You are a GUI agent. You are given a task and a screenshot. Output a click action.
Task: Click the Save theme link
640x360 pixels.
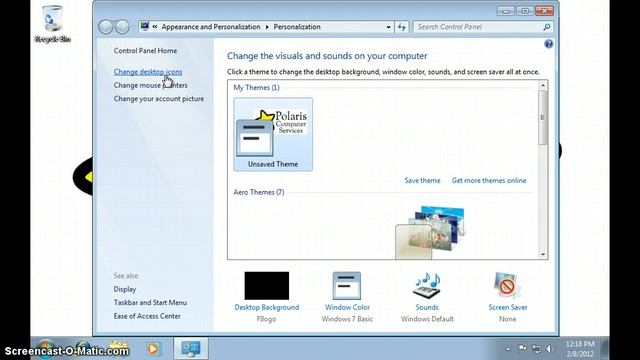[x=422, y=180]
